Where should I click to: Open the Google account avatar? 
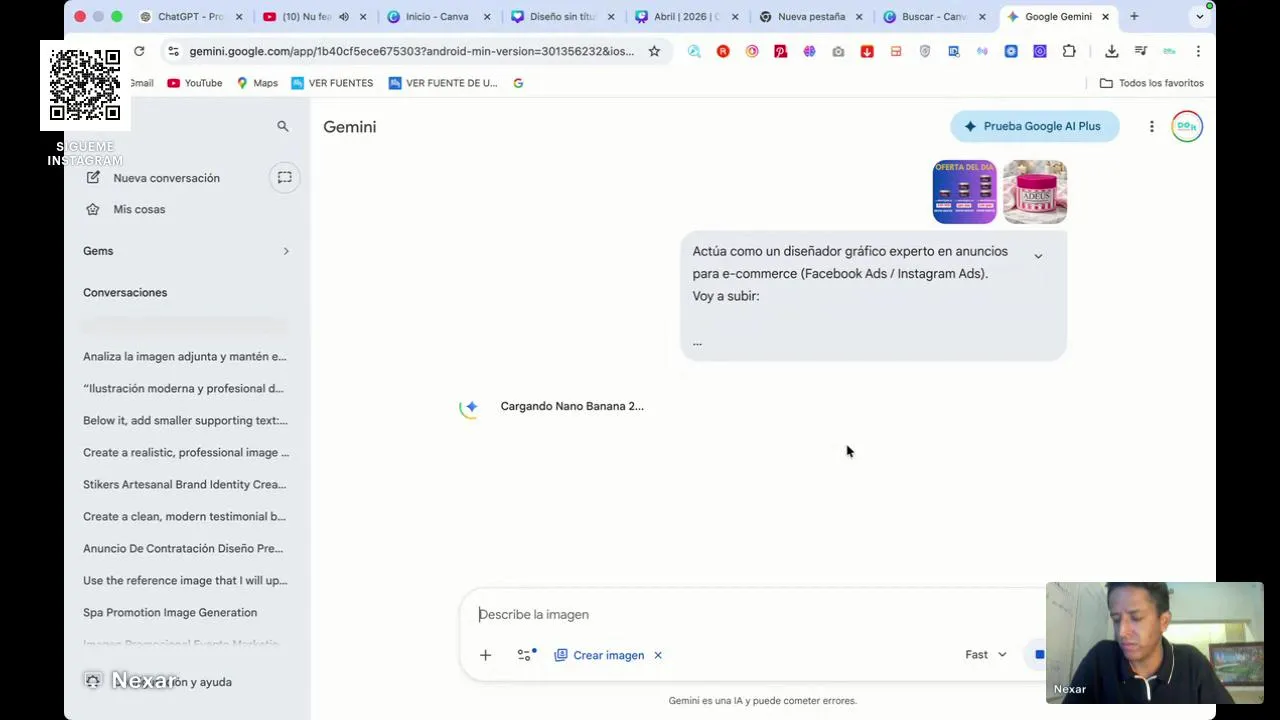click(x=1187, y=126)
